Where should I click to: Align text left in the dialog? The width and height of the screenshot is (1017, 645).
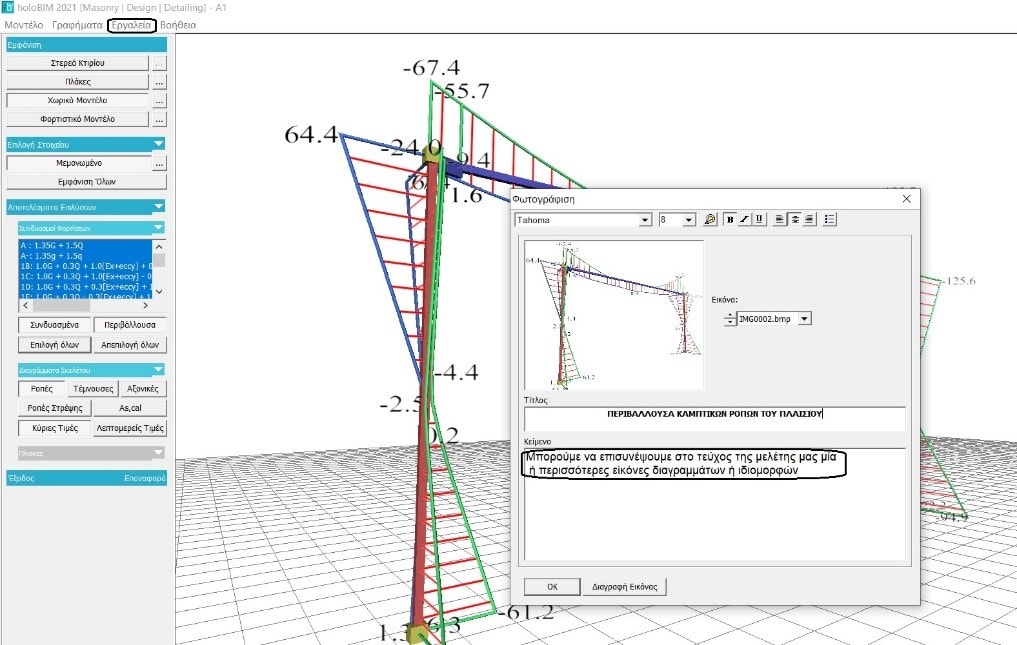(x=780, y=219)
